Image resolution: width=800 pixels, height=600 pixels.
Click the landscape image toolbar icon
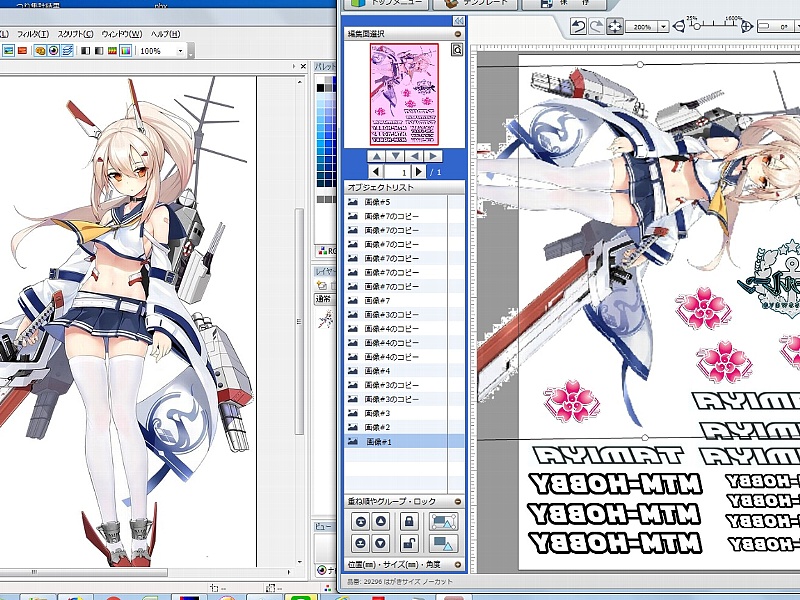(x=9, y=51)
